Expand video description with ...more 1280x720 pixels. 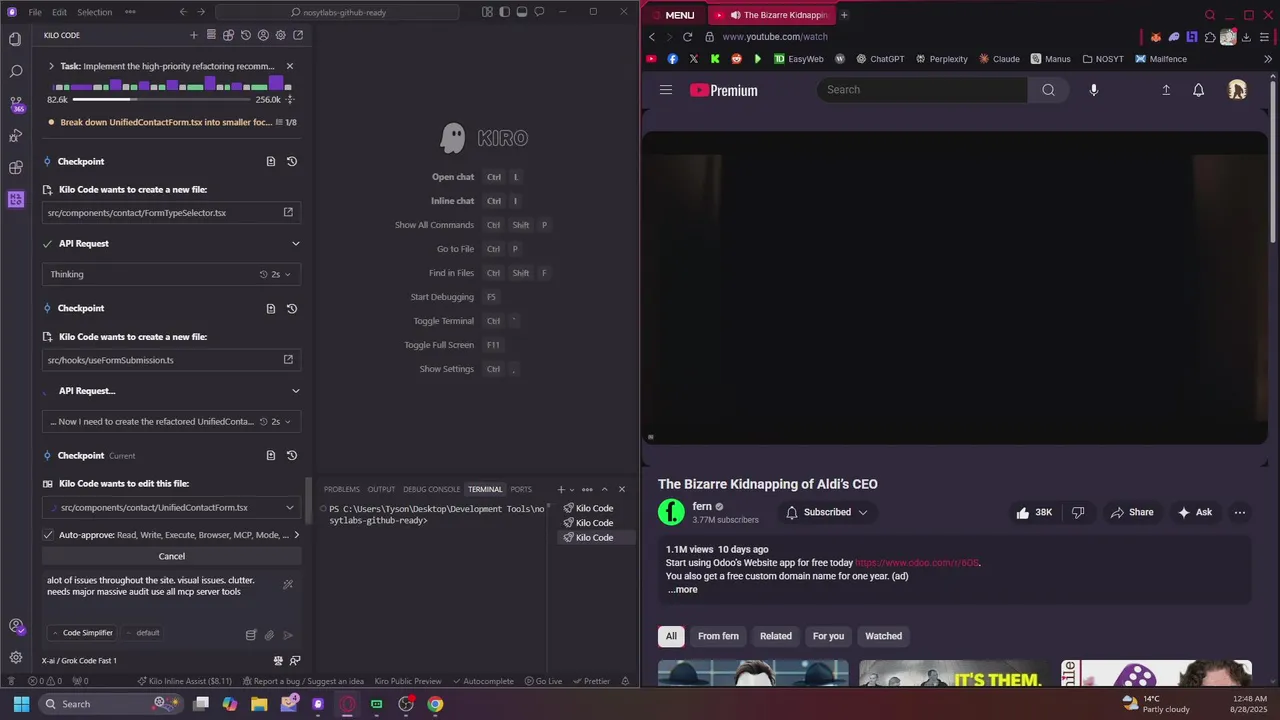[682, 590]
